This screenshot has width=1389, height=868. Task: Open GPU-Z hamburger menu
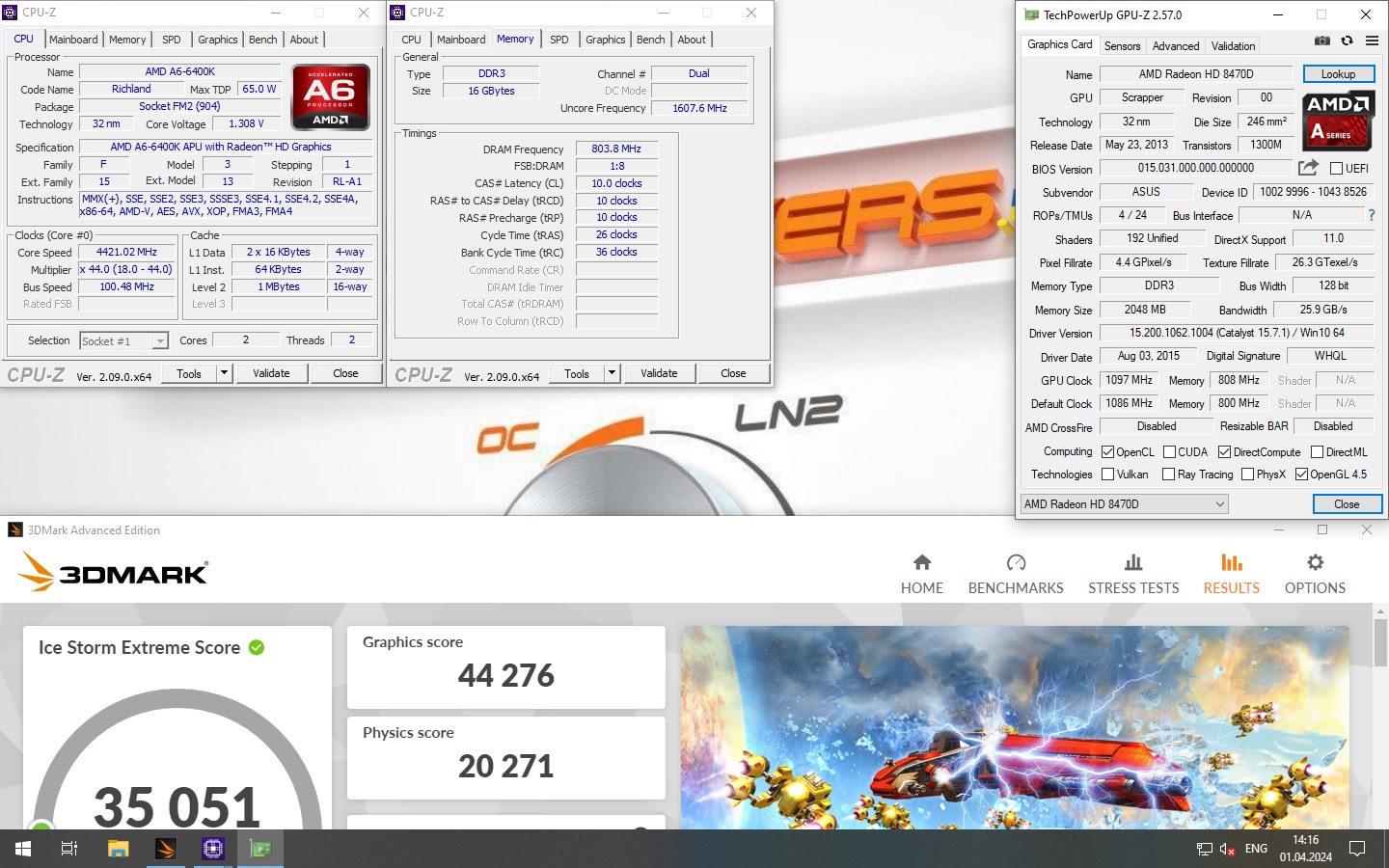click(x=1372, y=41)
